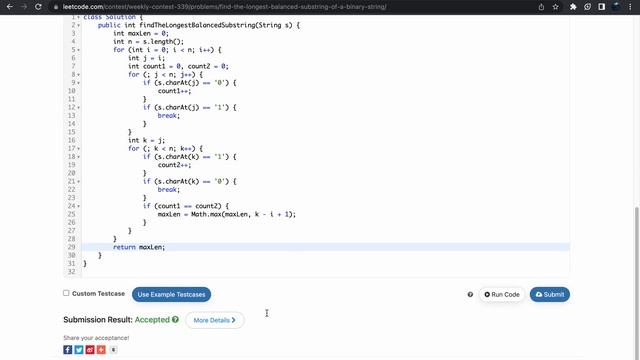This screenshot has width=640, height=360.
Task: Click 'int k = j;' code line
Action: pos(147,140)
